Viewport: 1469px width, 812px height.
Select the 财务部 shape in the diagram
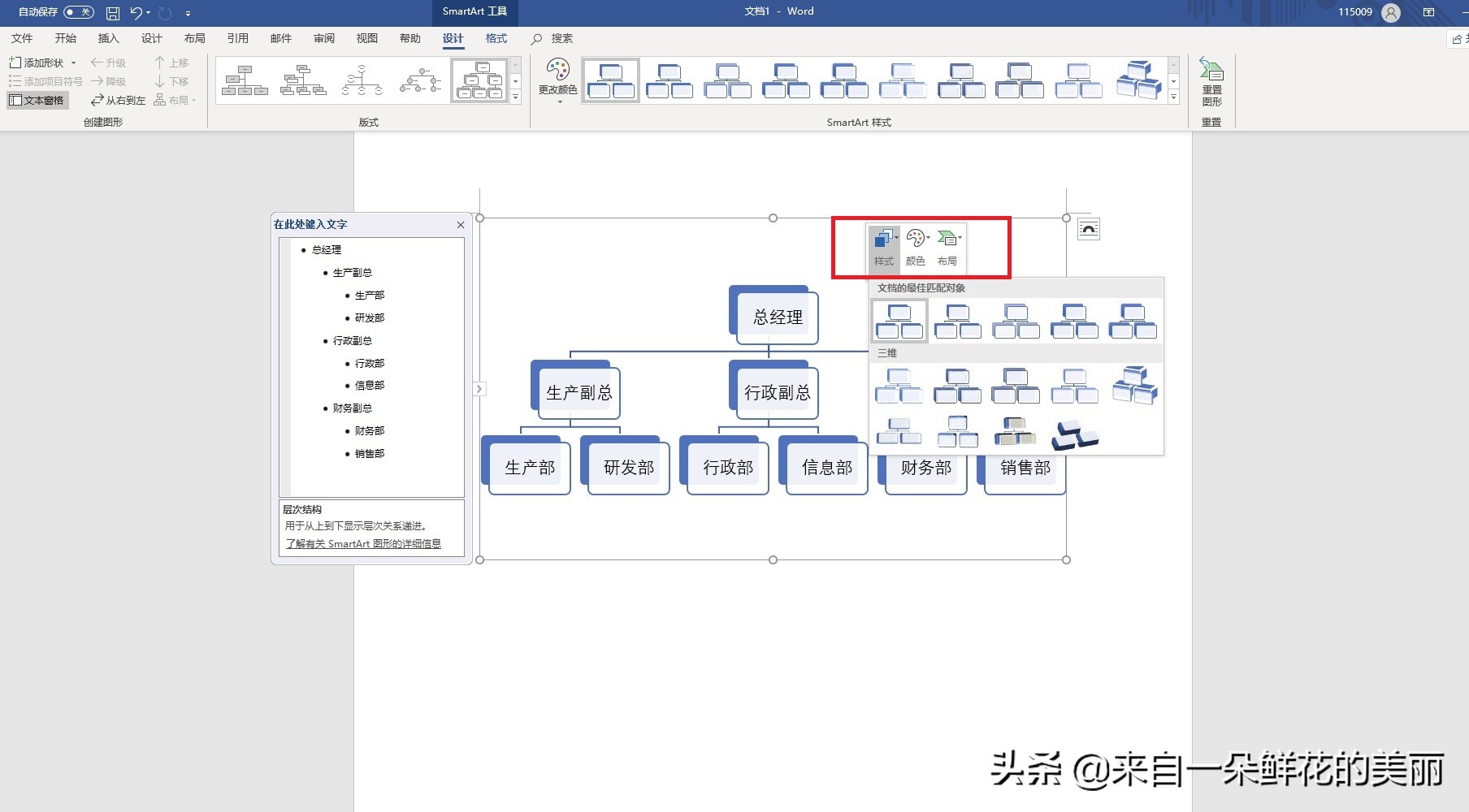click(925, 468)
